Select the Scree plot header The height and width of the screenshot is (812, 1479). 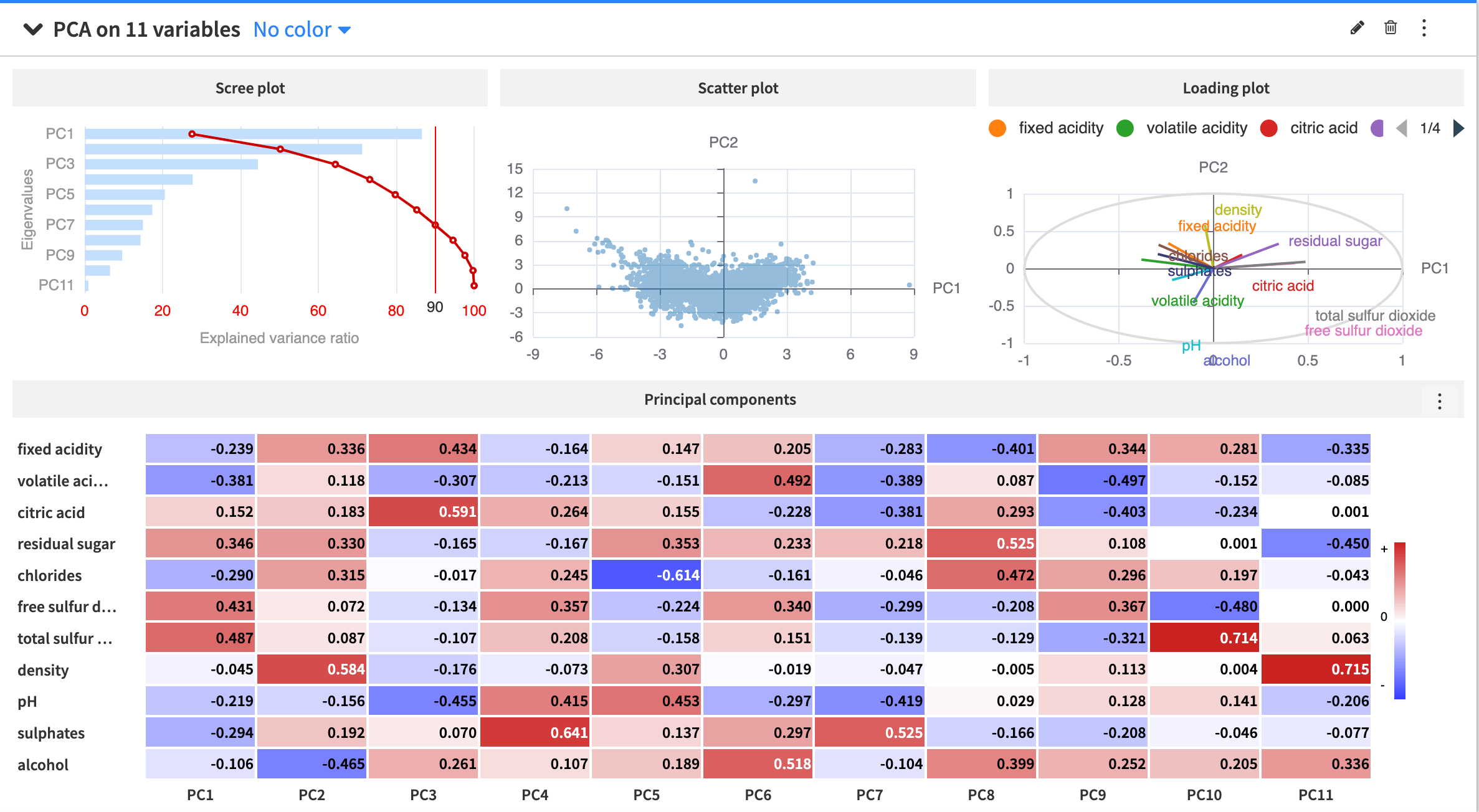click(x=250, y=88)
